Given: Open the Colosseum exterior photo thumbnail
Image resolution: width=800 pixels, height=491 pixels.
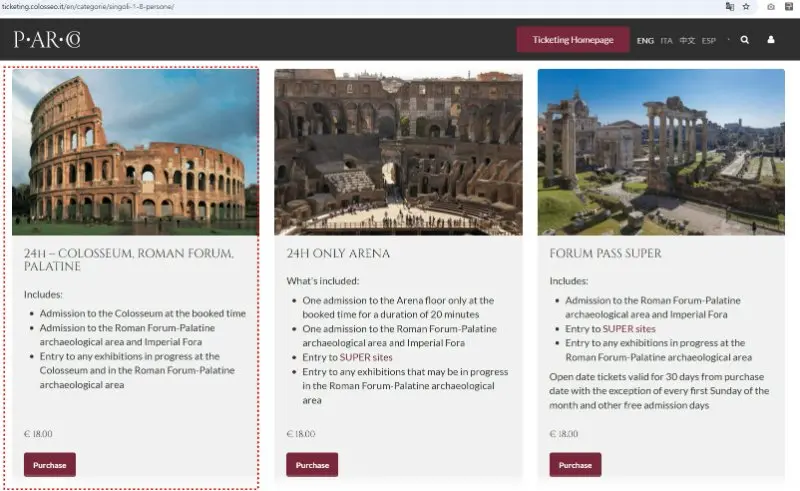Looking at the screenshot, I should point(135,152).
